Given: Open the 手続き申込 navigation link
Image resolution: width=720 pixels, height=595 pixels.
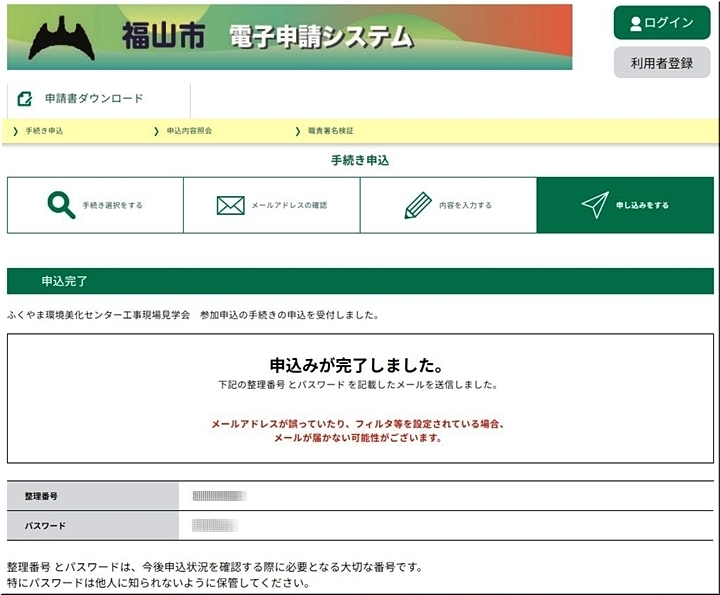Looking at the screenshot, I should pos(44,131).
